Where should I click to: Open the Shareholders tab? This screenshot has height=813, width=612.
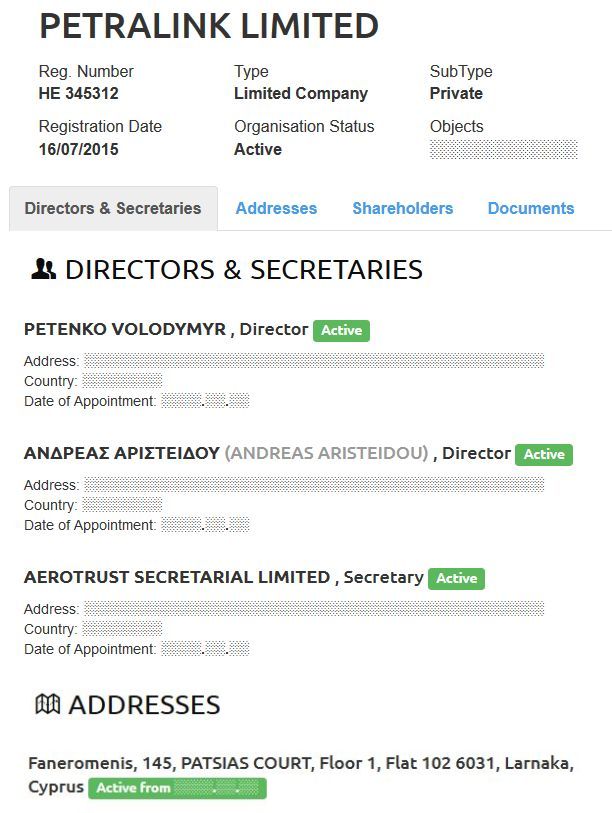tap(402, 209)
